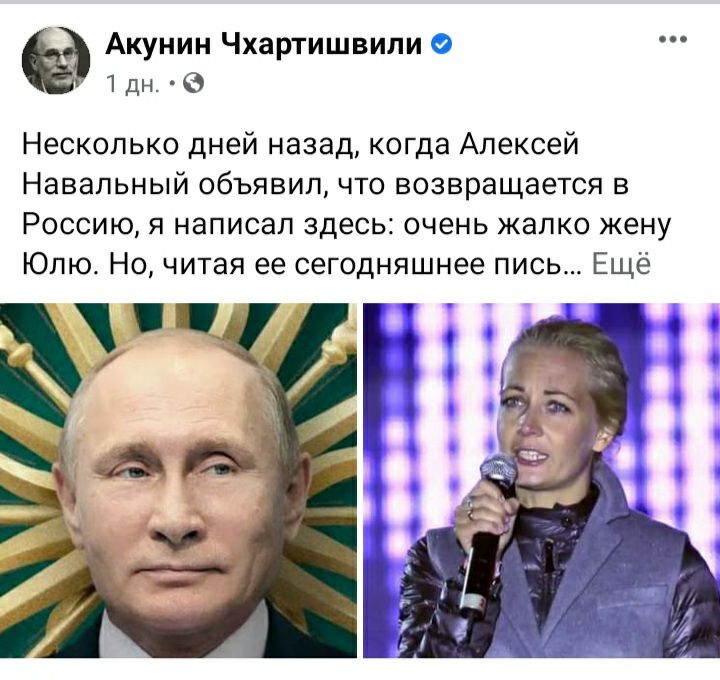Open the three-dot post options menu
The height and width of the screenshot is (680, 720).
coord(673,39)
